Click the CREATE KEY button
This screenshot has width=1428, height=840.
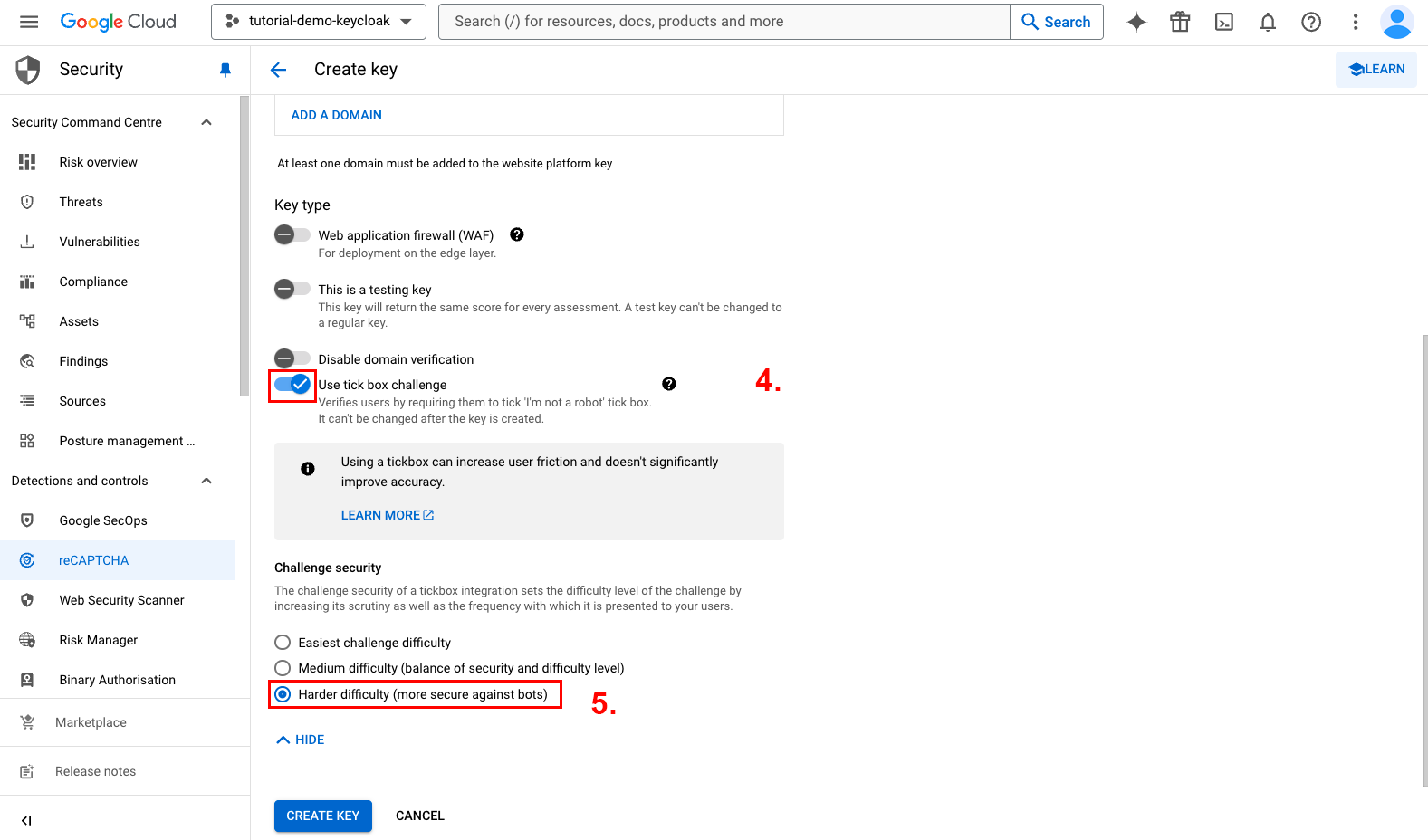(323, 816)
